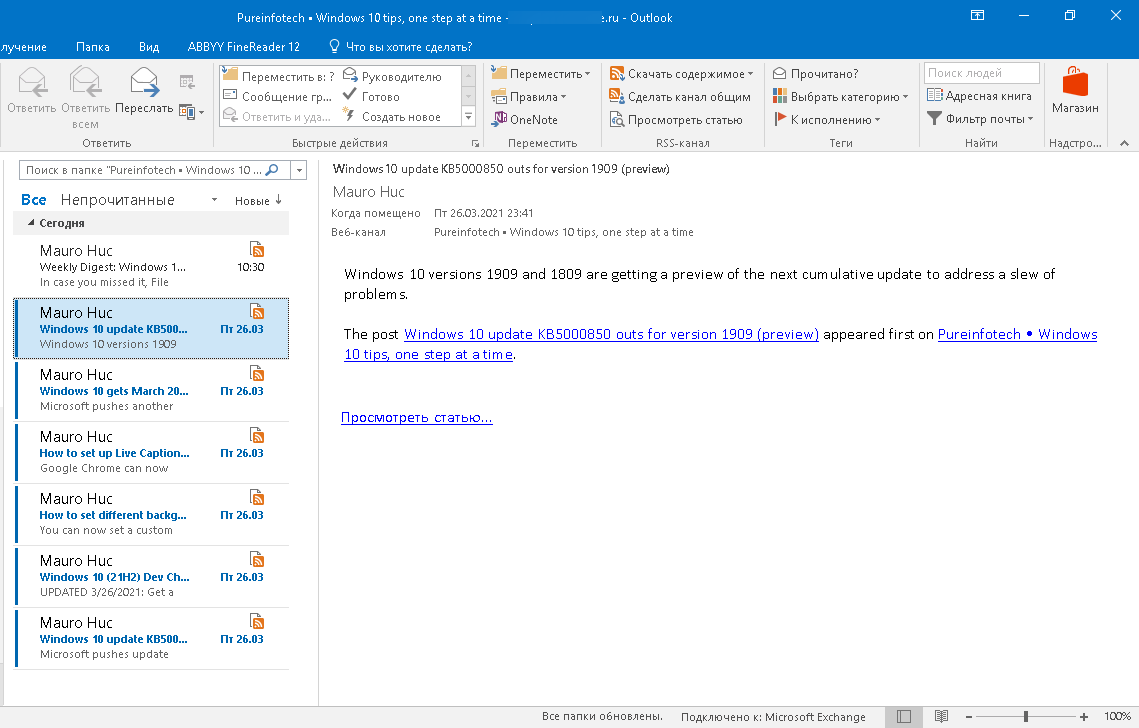Click the meeting reply icon beside Переслать
Screen dimensions: 1139x728
(x=187, y=83)
